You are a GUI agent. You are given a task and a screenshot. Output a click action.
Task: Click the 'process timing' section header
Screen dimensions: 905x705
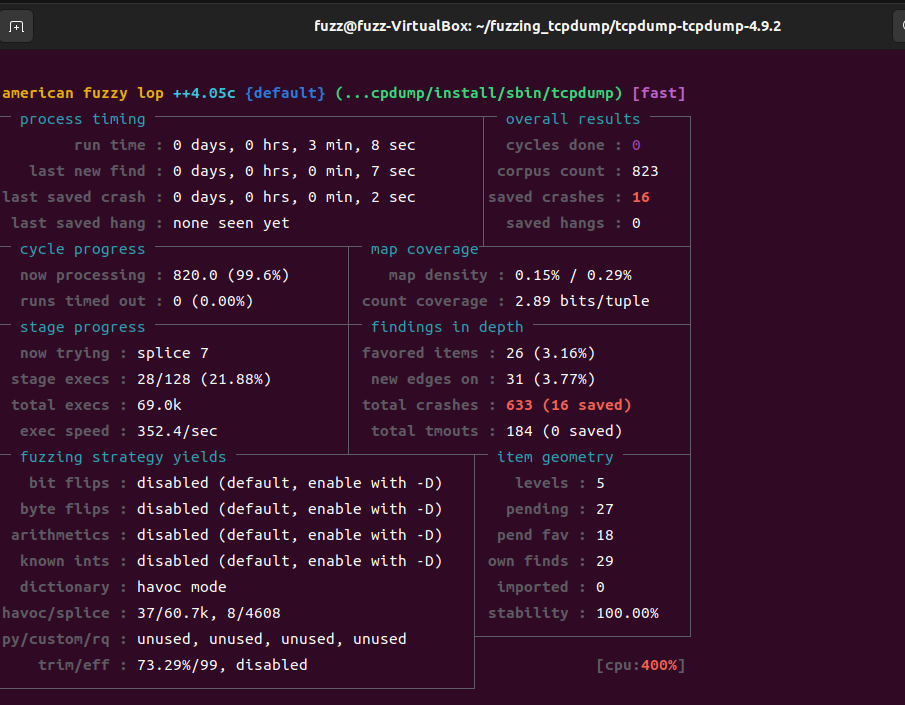point(83,119)
